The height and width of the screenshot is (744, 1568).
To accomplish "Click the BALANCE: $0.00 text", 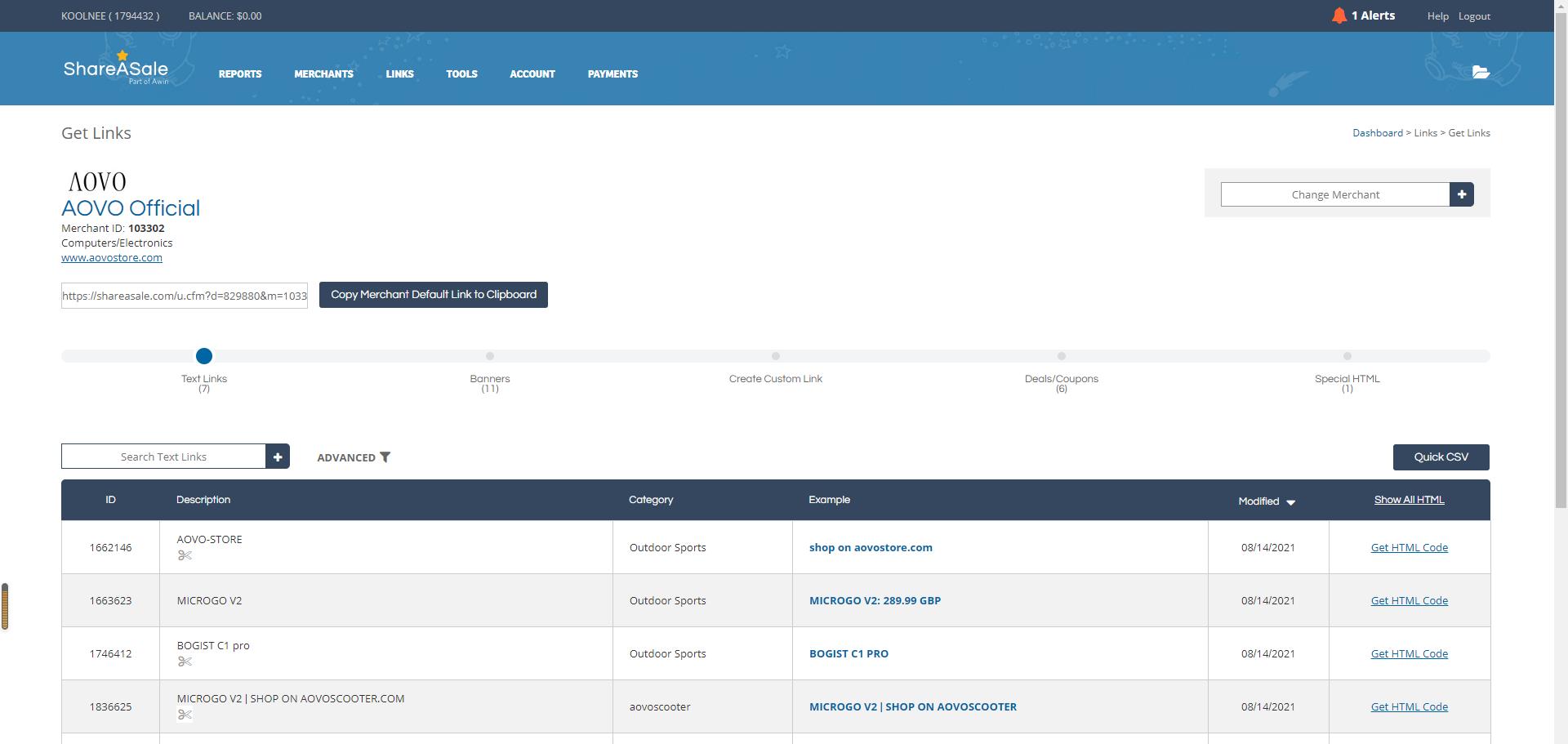I will [x=225, y=16].
